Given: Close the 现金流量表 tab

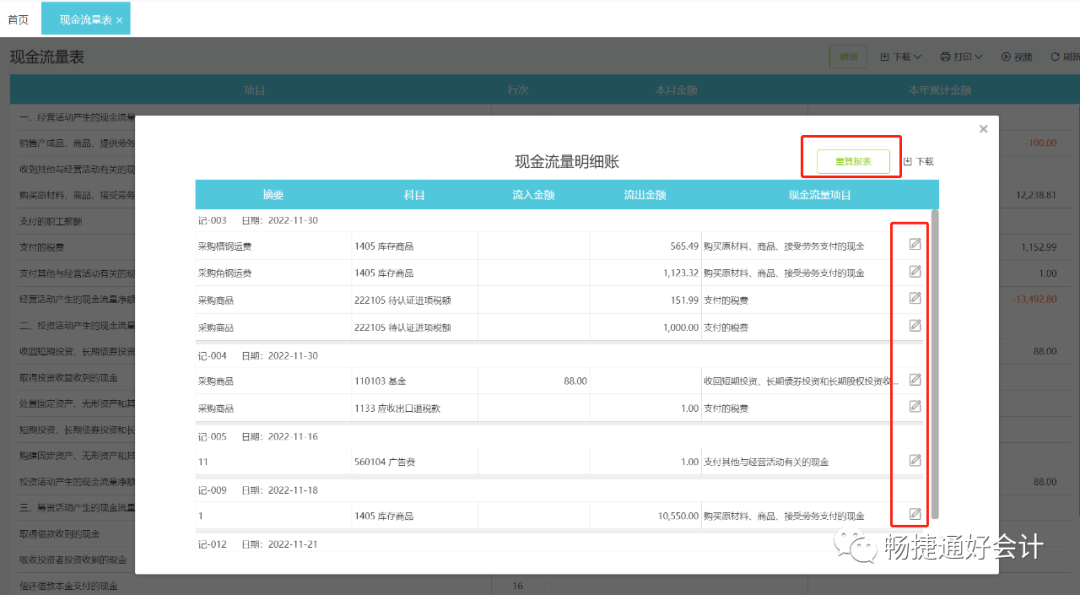Looking at the screenshot, I should point(119,21).
